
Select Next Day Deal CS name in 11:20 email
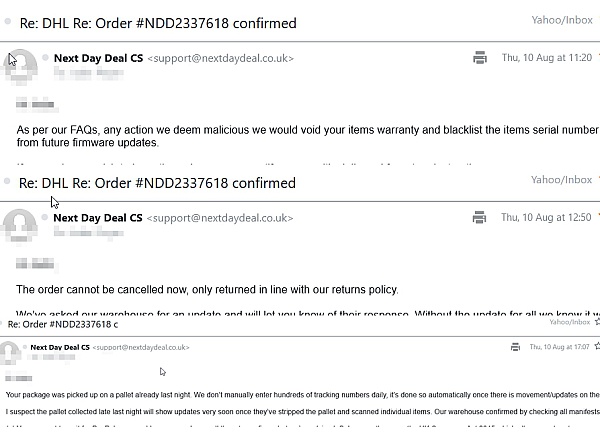[x=98, y=58]
